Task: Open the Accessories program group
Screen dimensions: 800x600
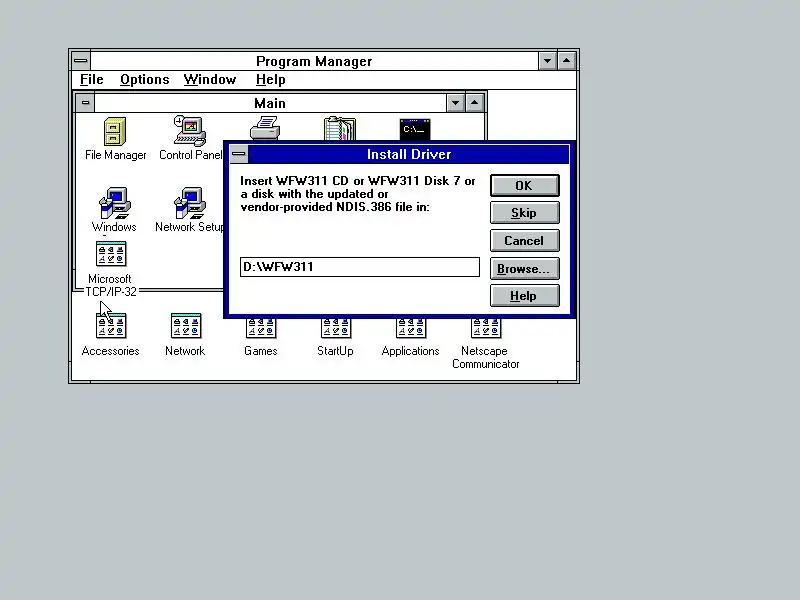Action: pyautogui.click(x=111, y=326)
